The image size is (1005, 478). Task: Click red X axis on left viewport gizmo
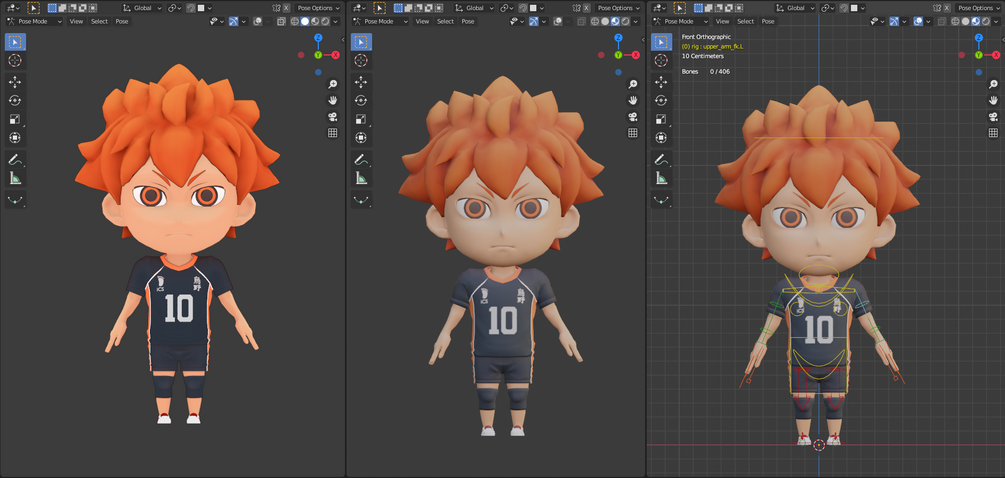coord(335,55)
